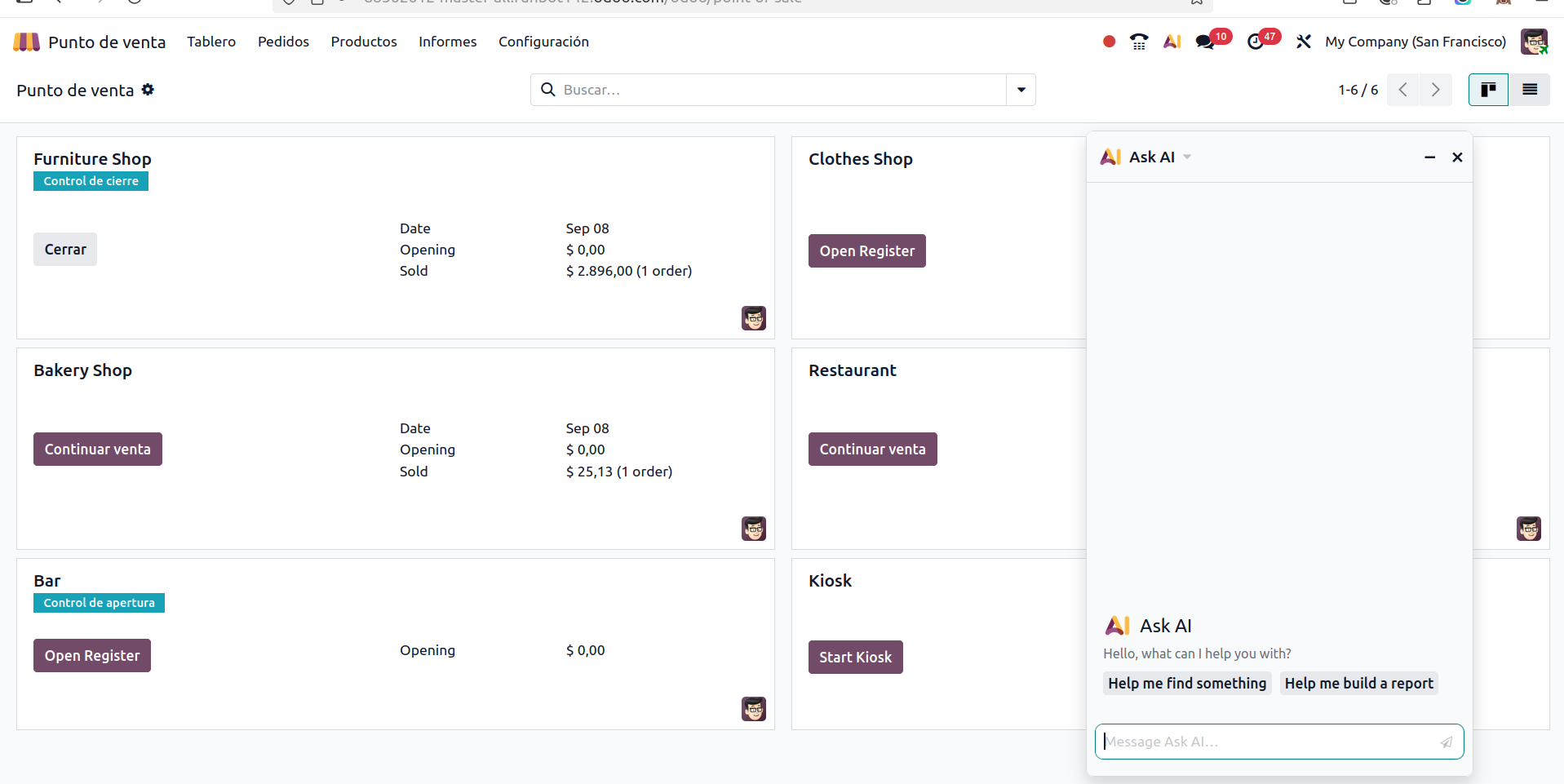The height and width of the screenshot is (784, 1564).
Task: Go to the next page of records
Action: pos(1435,90)
